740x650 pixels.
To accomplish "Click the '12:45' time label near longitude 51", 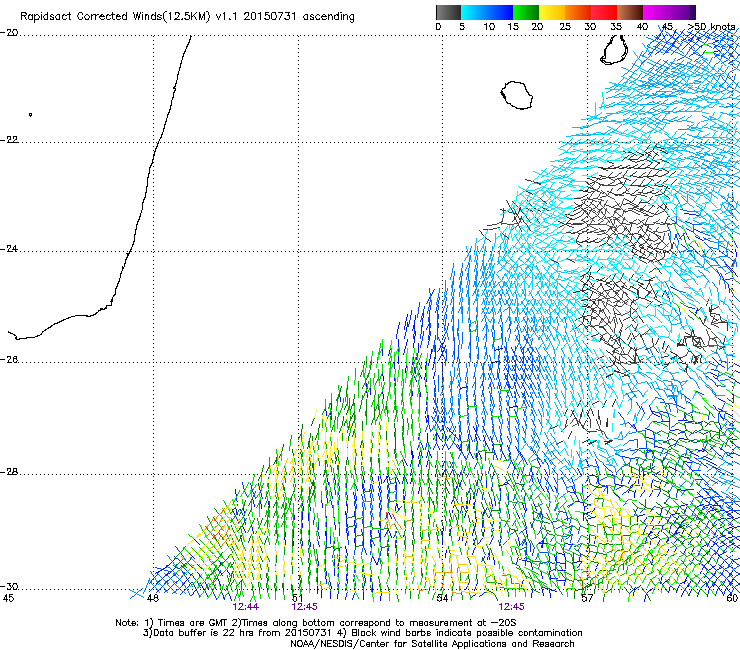I will (304, 607).
